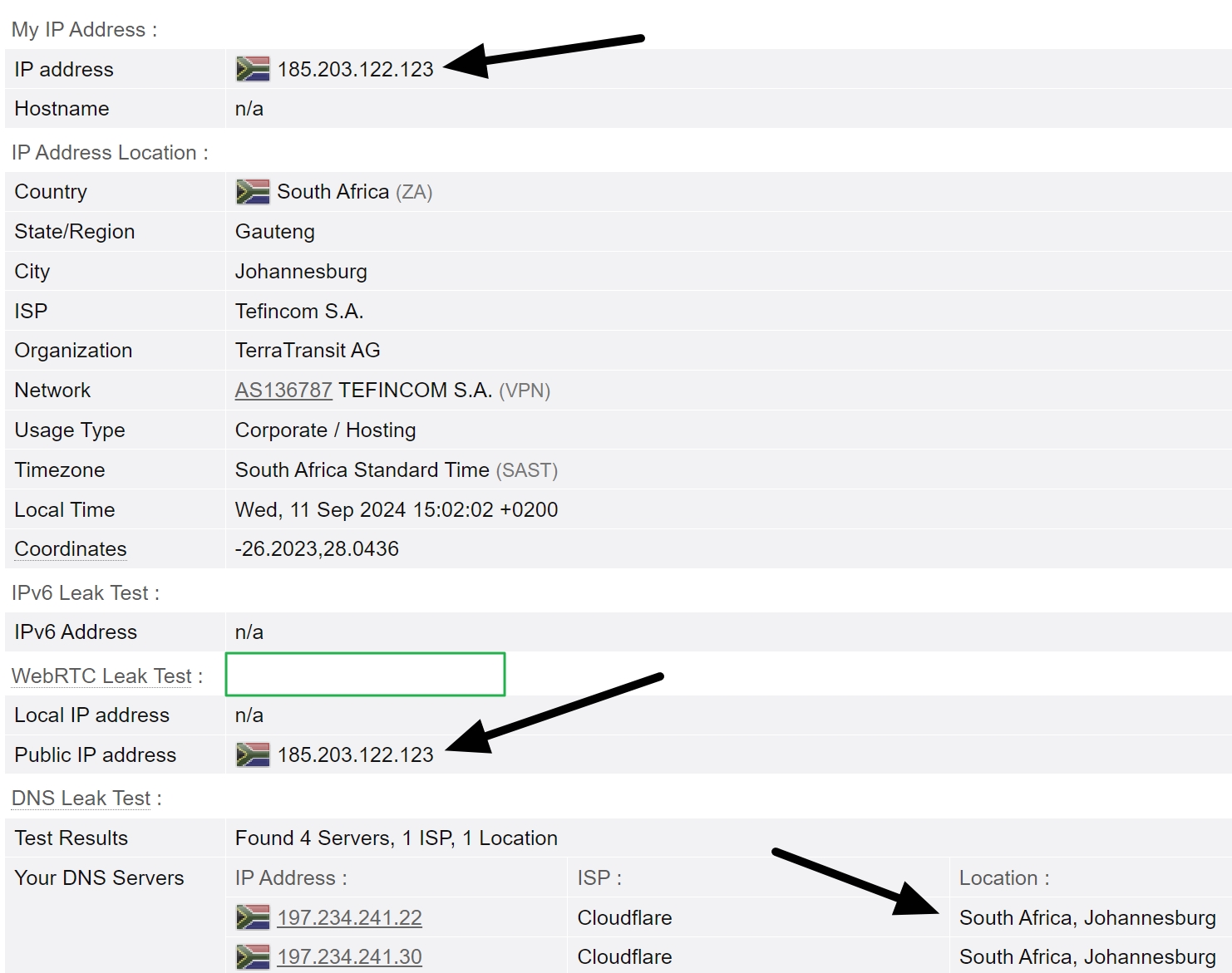Click the flag beside DNS server 197.234.241.30

(x=254, y=956)
